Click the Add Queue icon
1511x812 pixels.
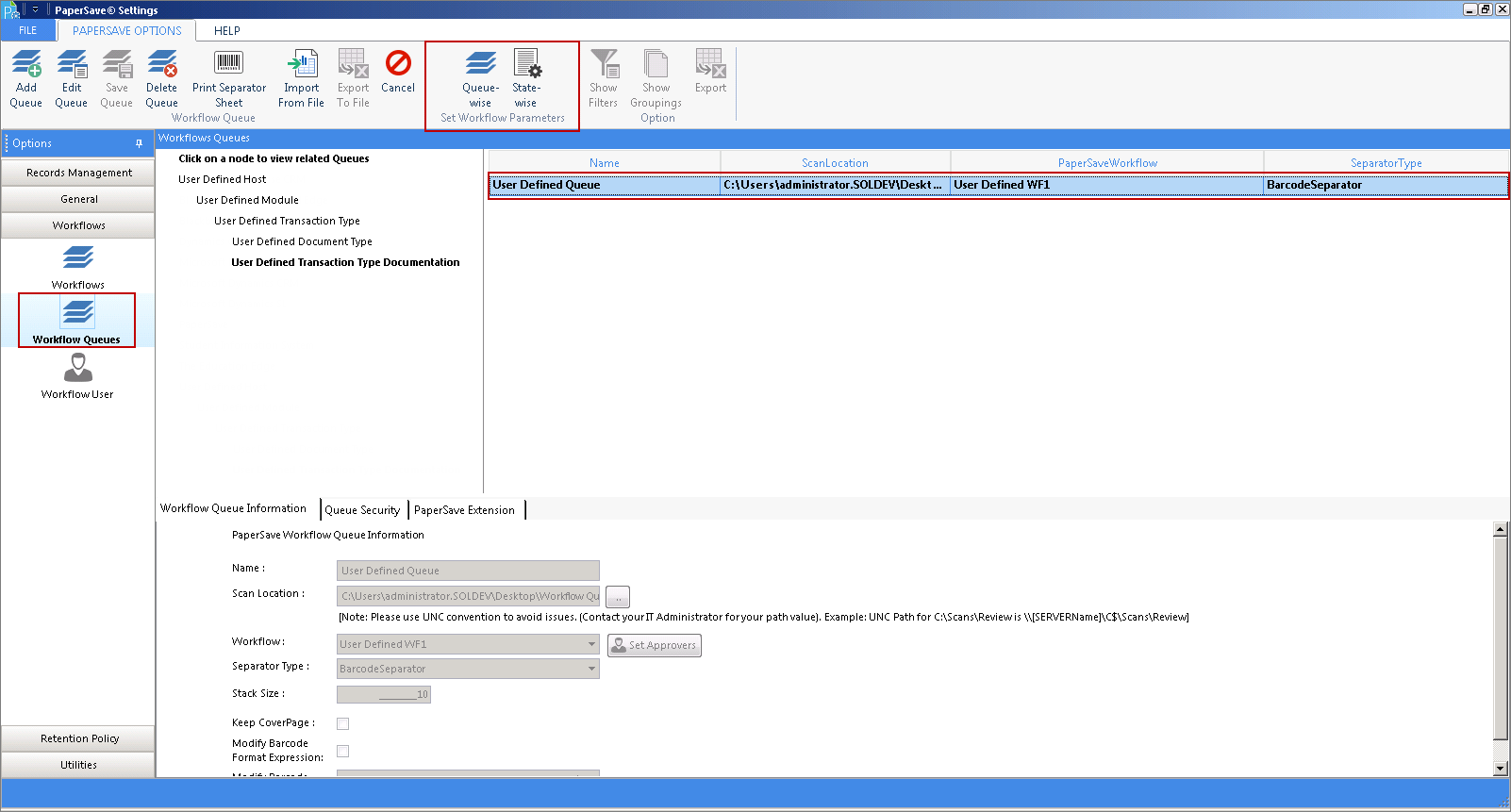[x=26, y=64]
